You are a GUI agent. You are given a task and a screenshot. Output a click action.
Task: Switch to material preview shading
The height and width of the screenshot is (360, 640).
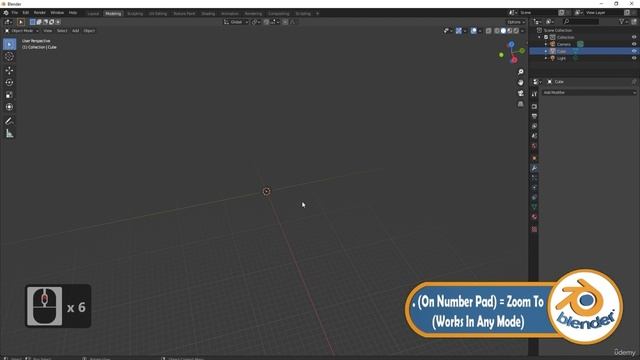510,31
